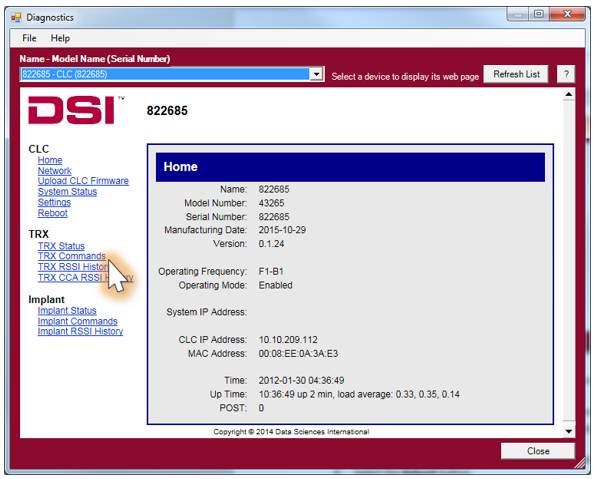593x479 pixels.
Task: Open the CLC Settings link
Action: (54, 202)
